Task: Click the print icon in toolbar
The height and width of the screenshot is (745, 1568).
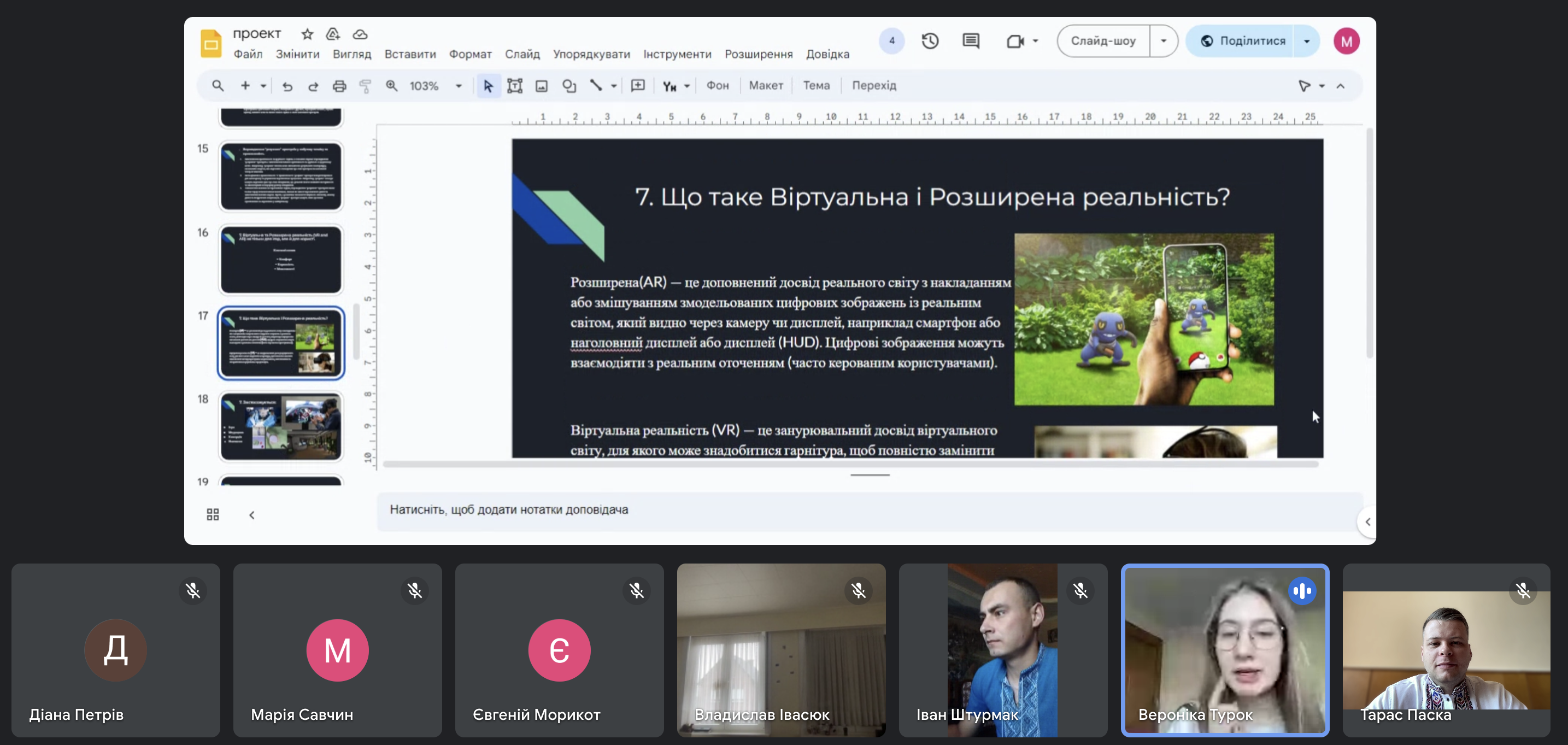Action: pyautogui.click(x=339, y=86)
